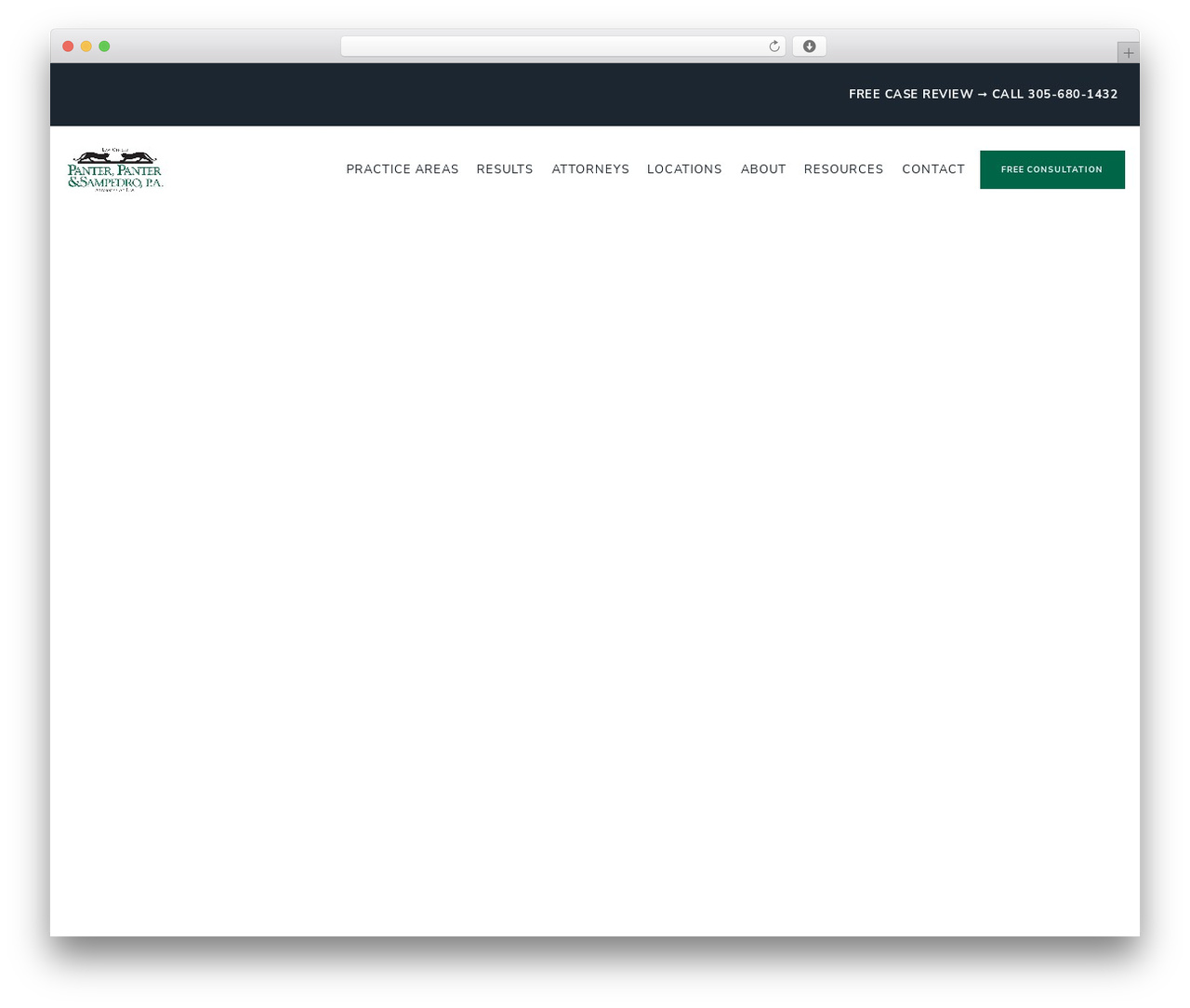Add a new browser tab
Screen dimensions: 1190x1008
(1128, 53)
